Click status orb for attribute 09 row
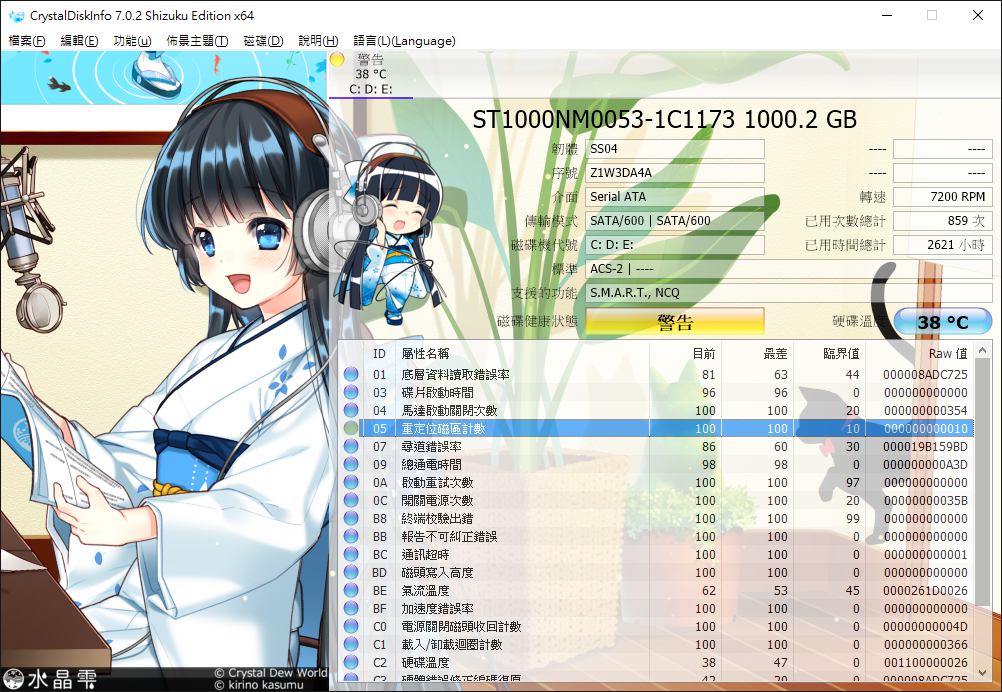Image resolution: width=1002 pixels, height=692 pixels. [351, 465]
